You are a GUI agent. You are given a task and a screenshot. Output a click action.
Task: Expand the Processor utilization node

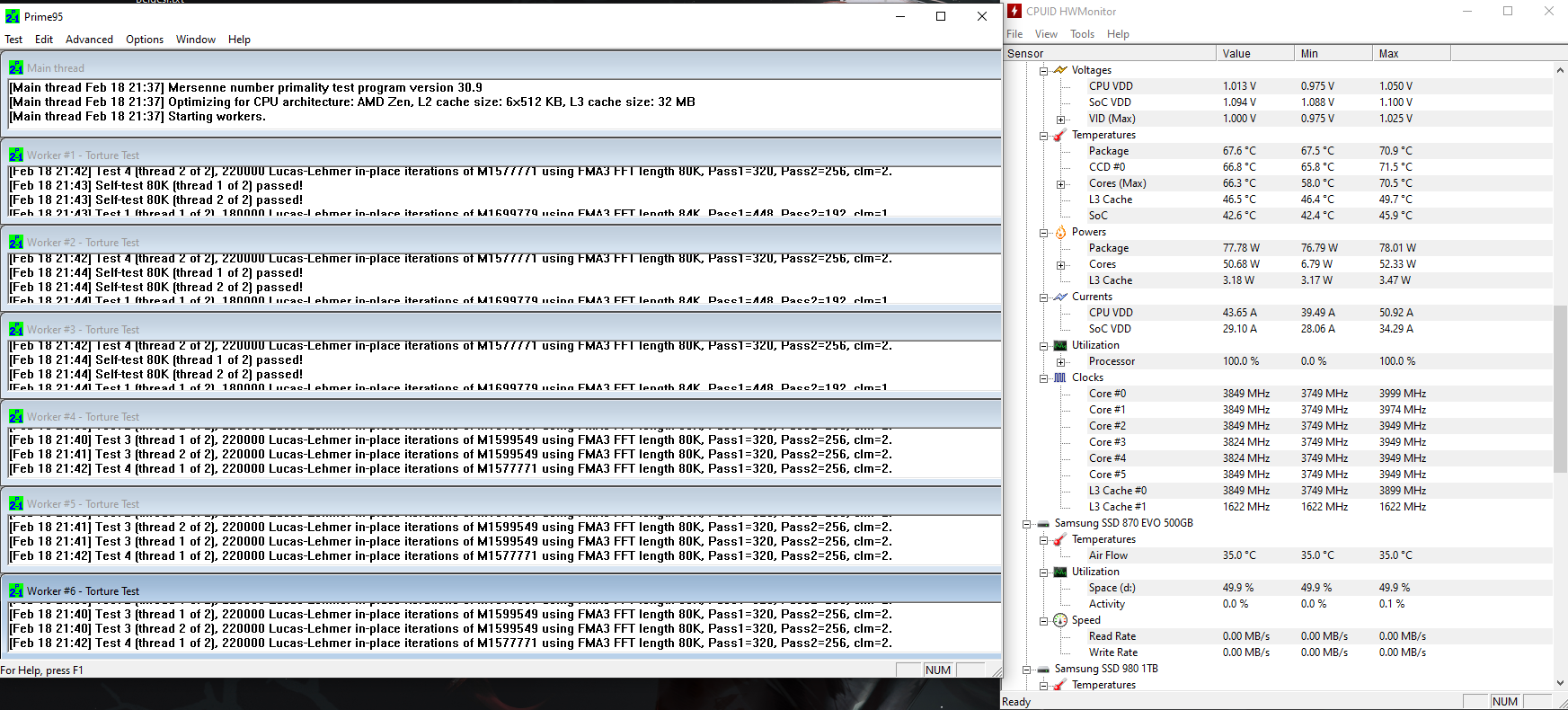click(x=1060, y=361)
